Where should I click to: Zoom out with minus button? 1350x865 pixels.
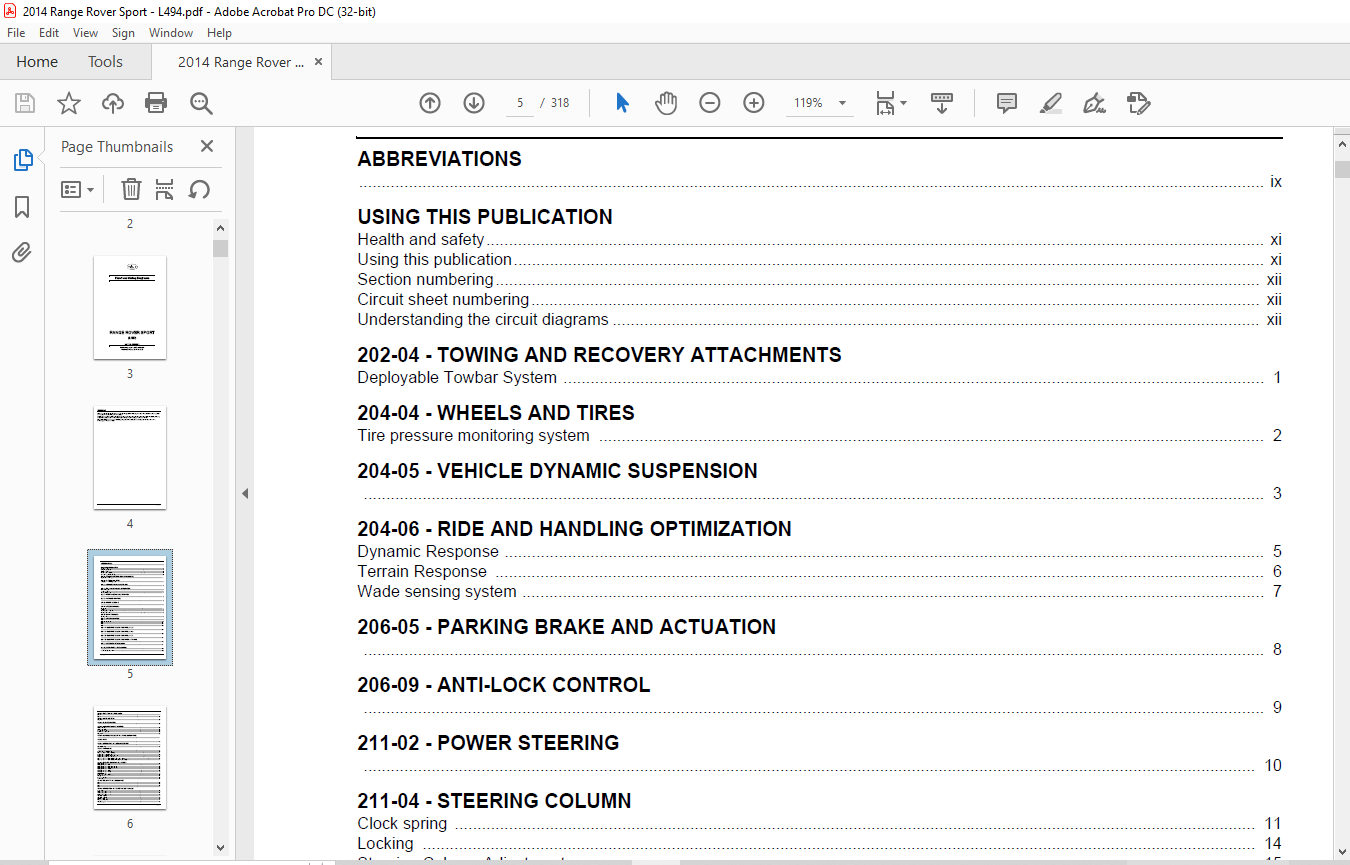pyautogui.click(x=710, y=103)
